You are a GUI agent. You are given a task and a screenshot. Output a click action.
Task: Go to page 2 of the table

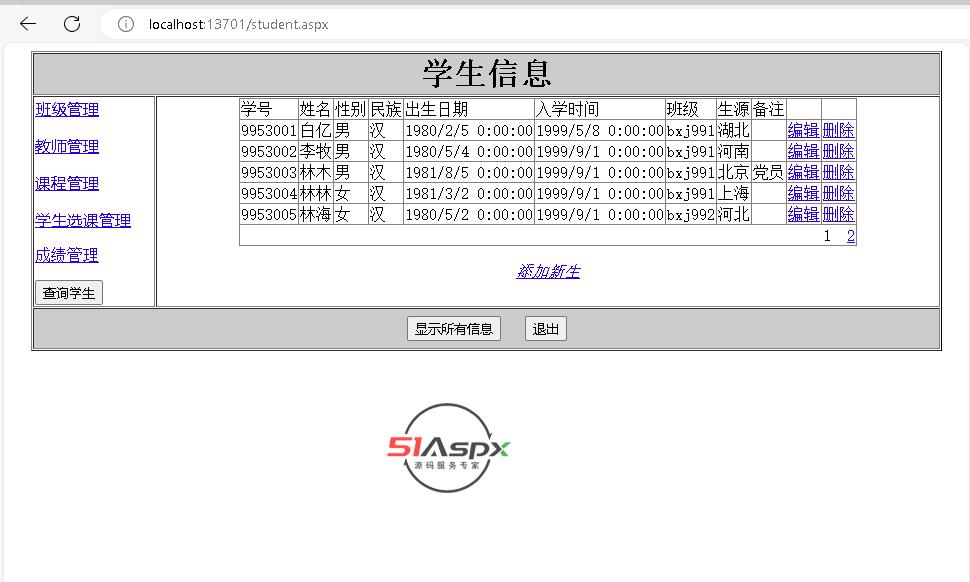coord(851,236)
